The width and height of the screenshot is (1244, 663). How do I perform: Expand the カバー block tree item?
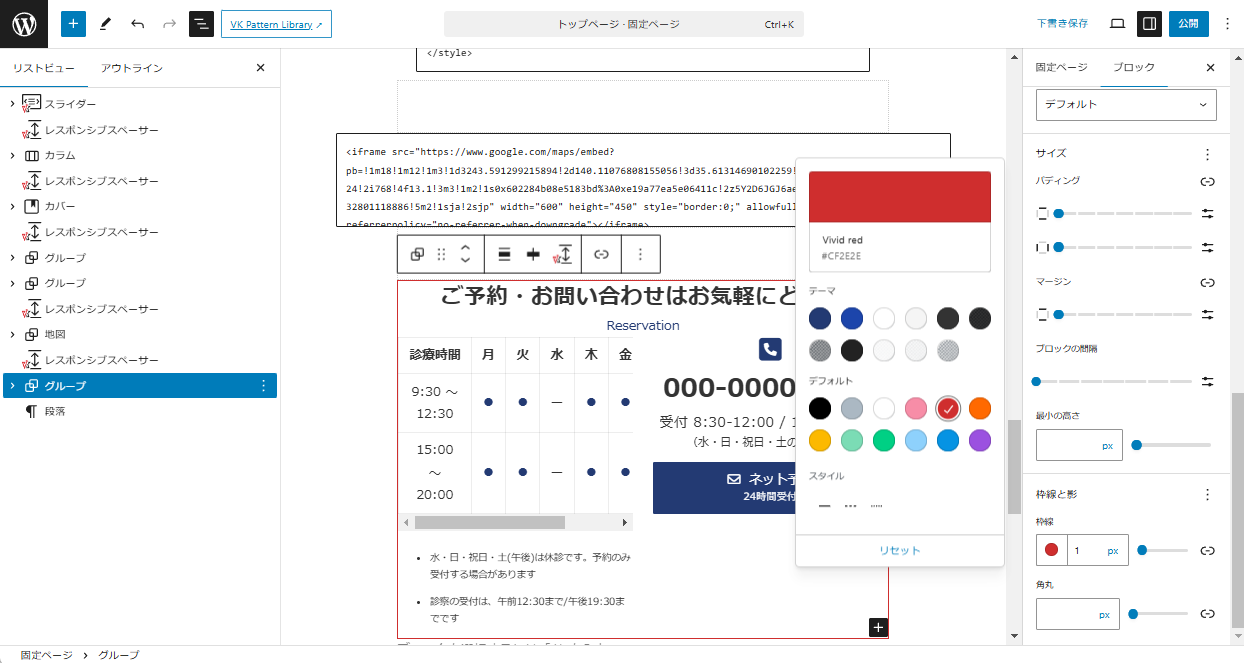[x=12, y=206]
